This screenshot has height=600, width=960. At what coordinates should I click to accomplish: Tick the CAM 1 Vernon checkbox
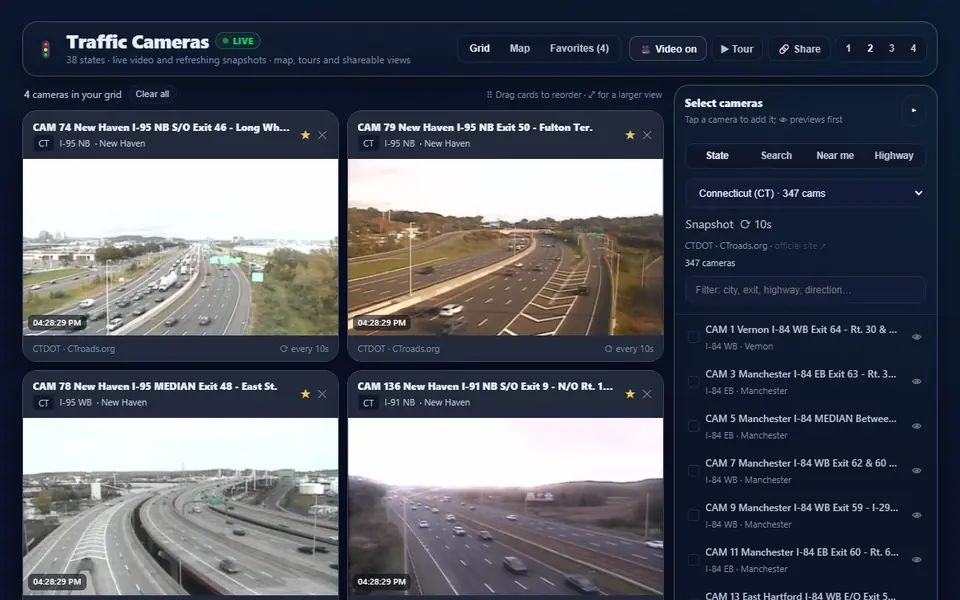(693, 337)
